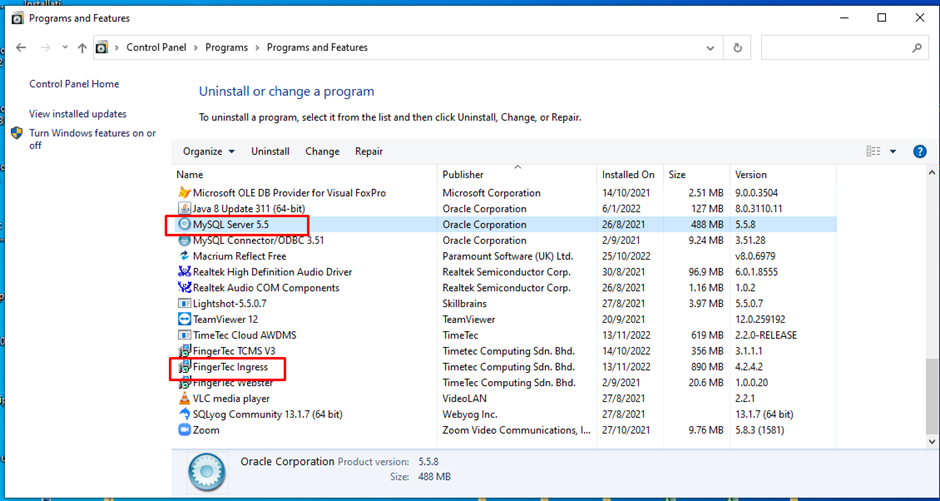Click version '6.0.1.8555' cell
The image size is (940, 501).
757,272
